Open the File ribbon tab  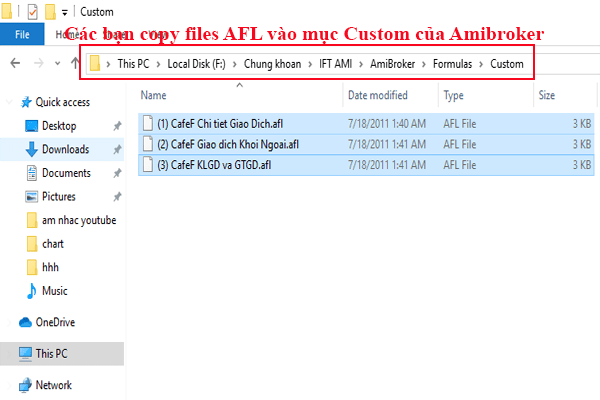pos(22,34)
